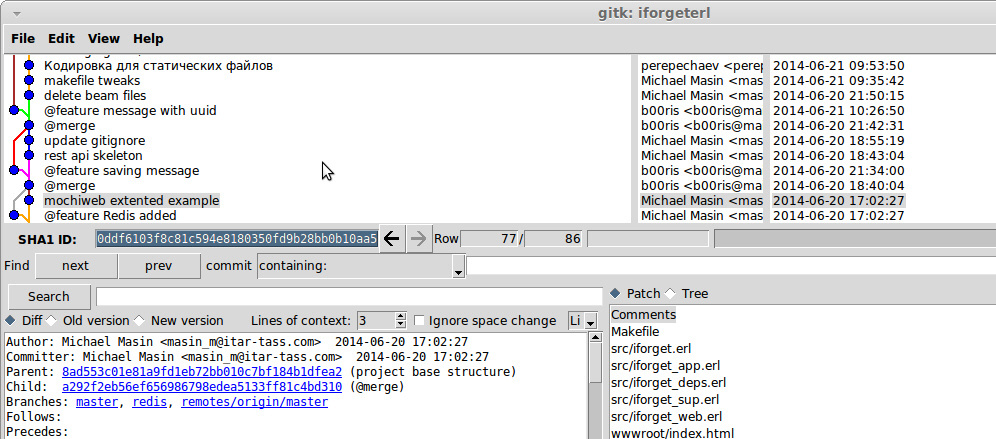Screen dimensions: 996x439
Task: Select 'src/iforget_app.erl' in the file list
Action: coord(665,366)
